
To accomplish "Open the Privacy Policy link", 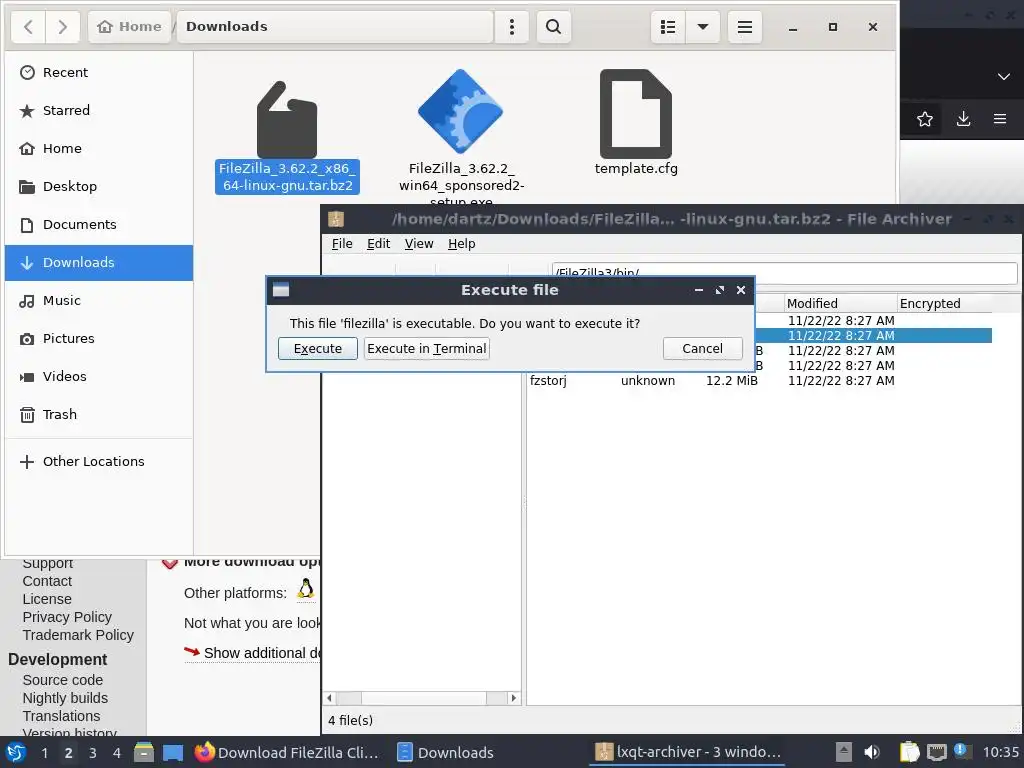I will 67,616.
